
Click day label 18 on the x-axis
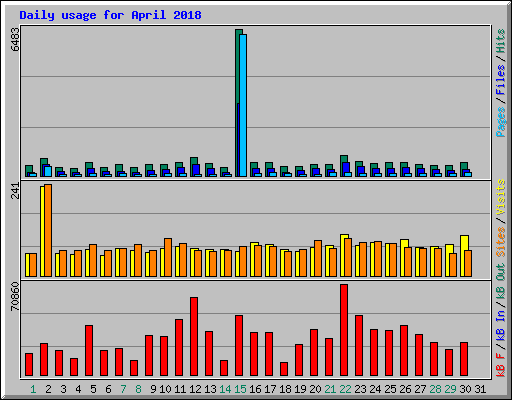coord(285,389)
